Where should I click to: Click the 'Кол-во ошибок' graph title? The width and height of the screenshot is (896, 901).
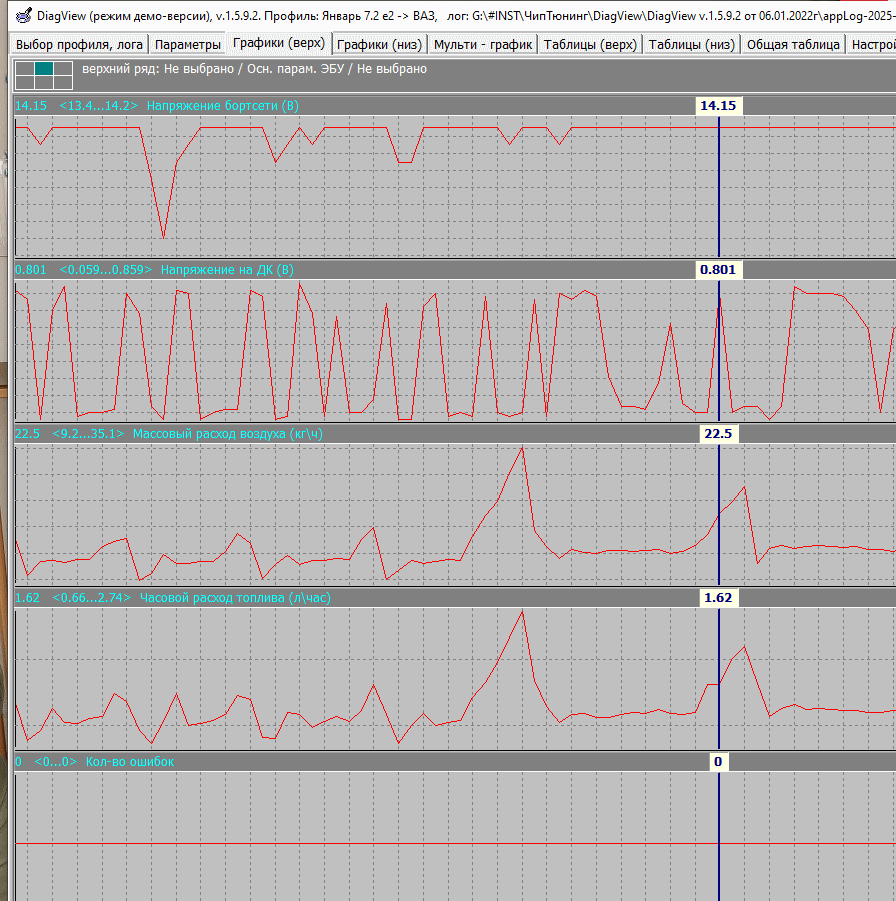tap(129, 761)
